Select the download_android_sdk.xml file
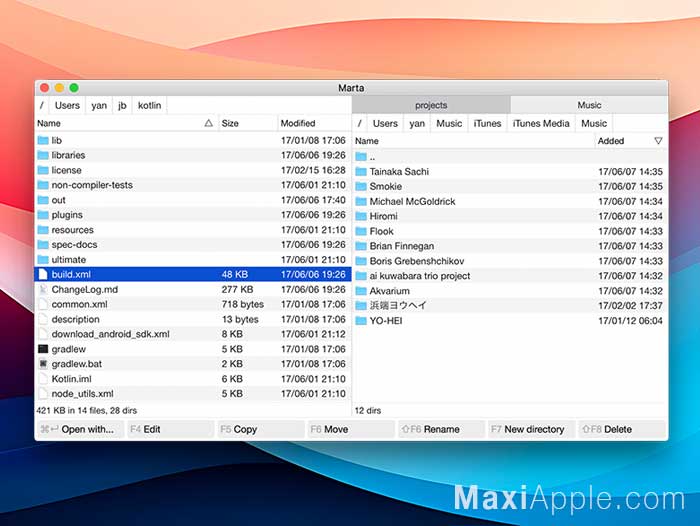700x526 pixels. pyautogui.click(x=193, y=334)
